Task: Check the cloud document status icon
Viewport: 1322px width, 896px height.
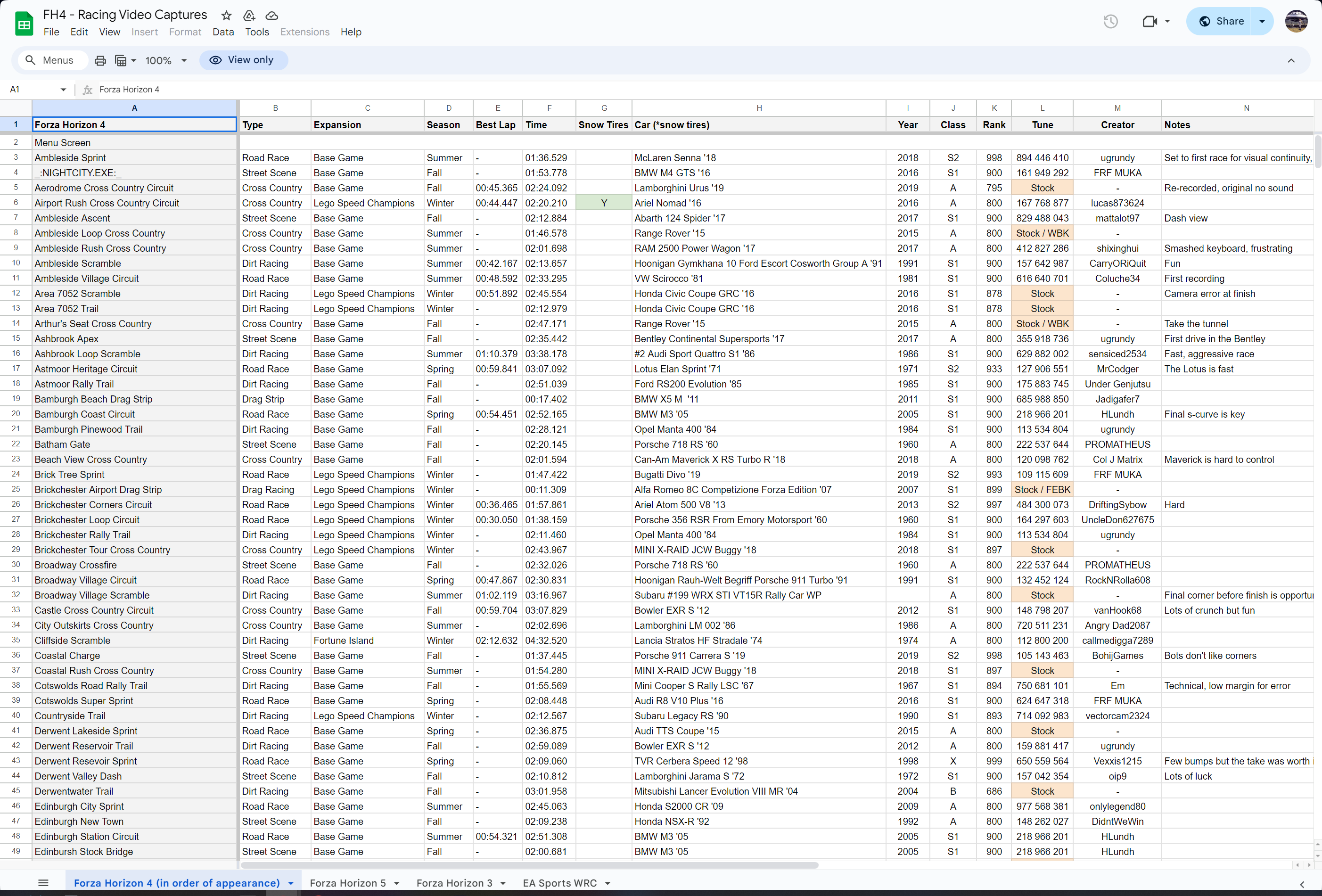Action: point(272,16)
